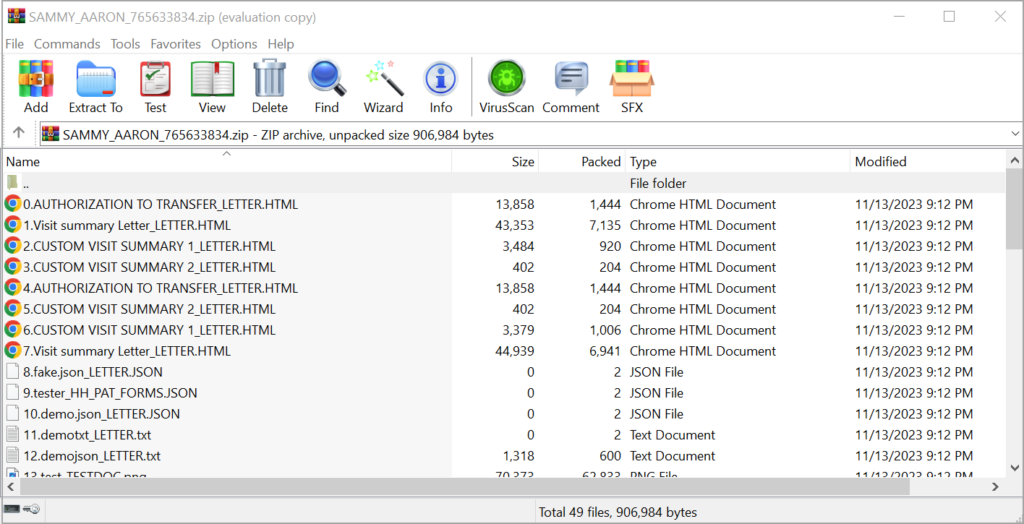Open the Commands menu
This screenshot has height=524, width=1024.
pyautogui.click(x=67, y=44)
